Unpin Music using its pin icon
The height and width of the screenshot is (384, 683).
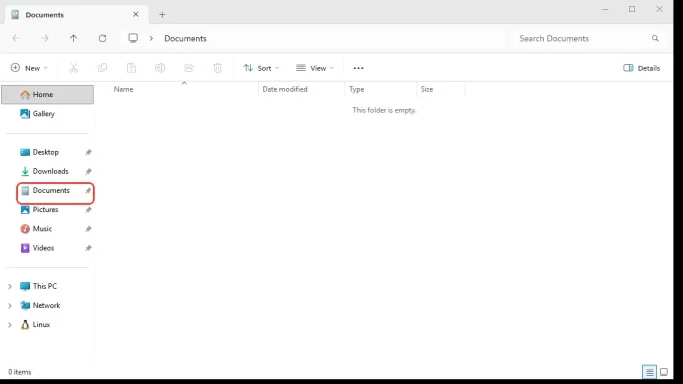(88, 229)
